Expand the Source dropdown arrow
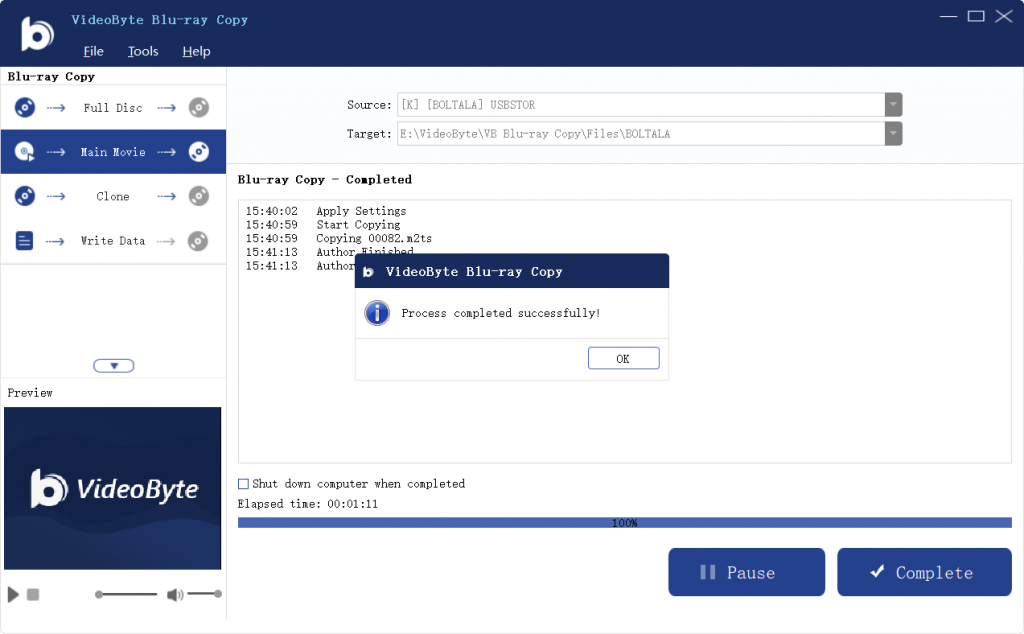This screenshot has width=1024, height=634. [x=893, y=104]
